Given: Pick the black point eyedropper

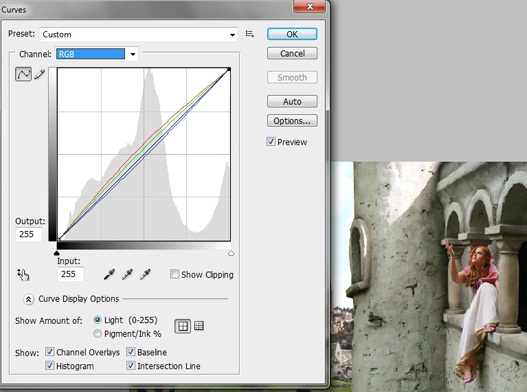Looking at the screenshot, I should [109, 274].
